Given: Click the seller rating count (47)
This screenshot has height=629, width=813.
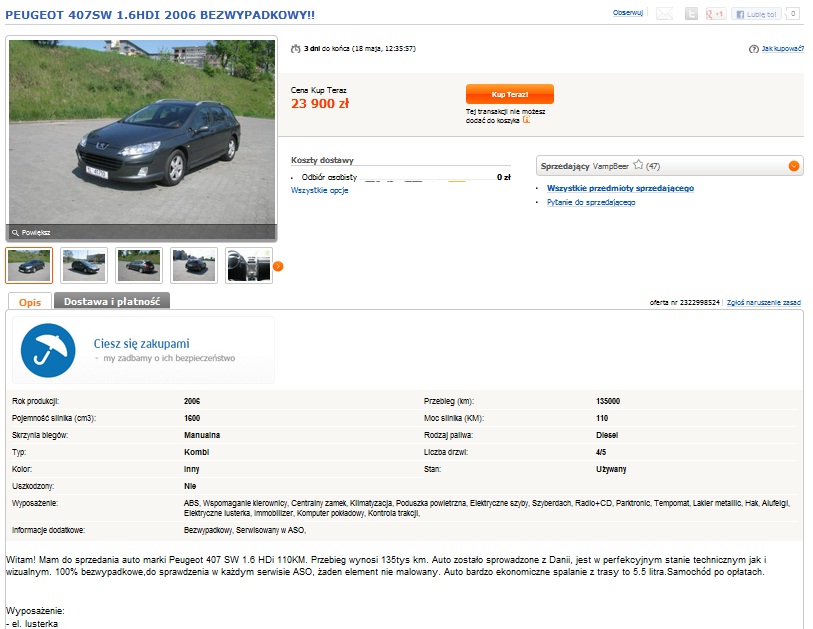Looking at the screenshot, I should point(653,166).
